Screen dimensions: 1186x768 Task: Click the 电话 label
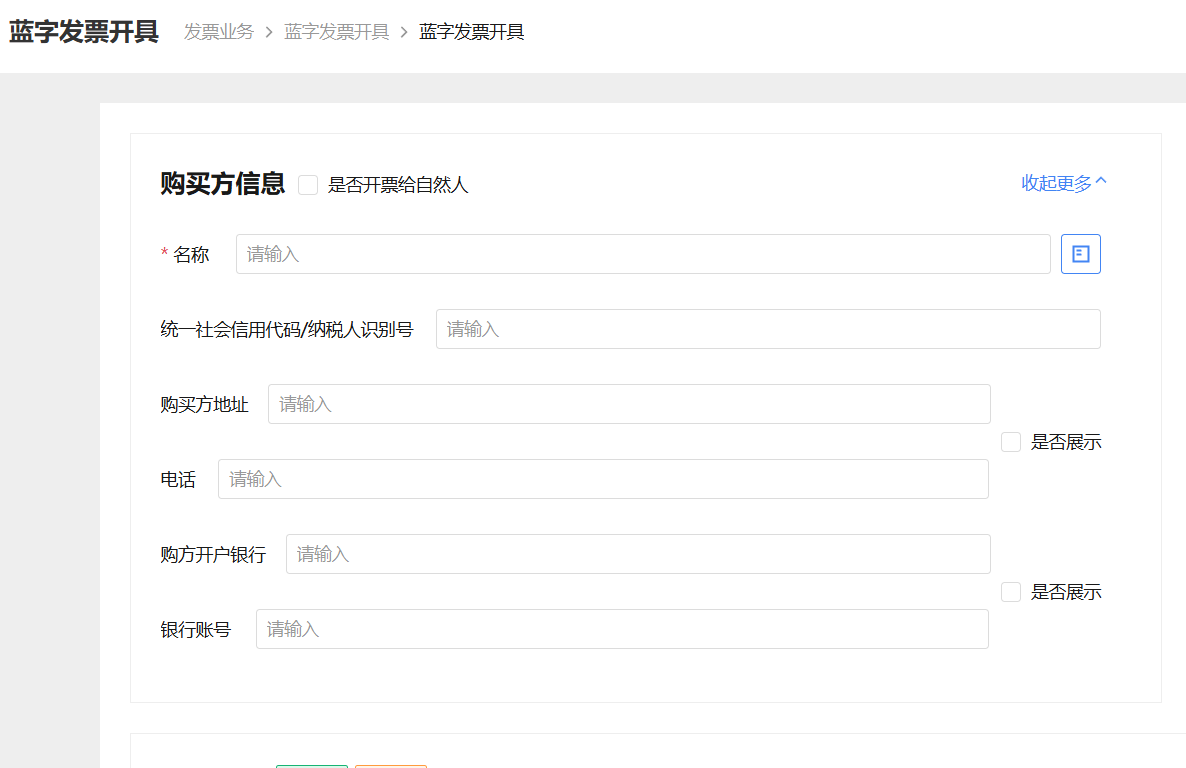coord(178,480)
